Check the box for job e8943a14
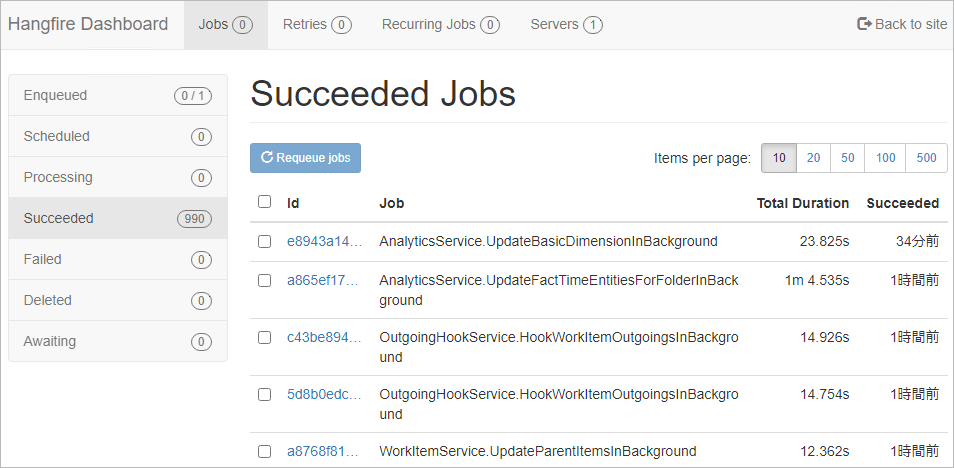Image resolution: width=954 pixels, height=468 pixels. click(264, 241)
